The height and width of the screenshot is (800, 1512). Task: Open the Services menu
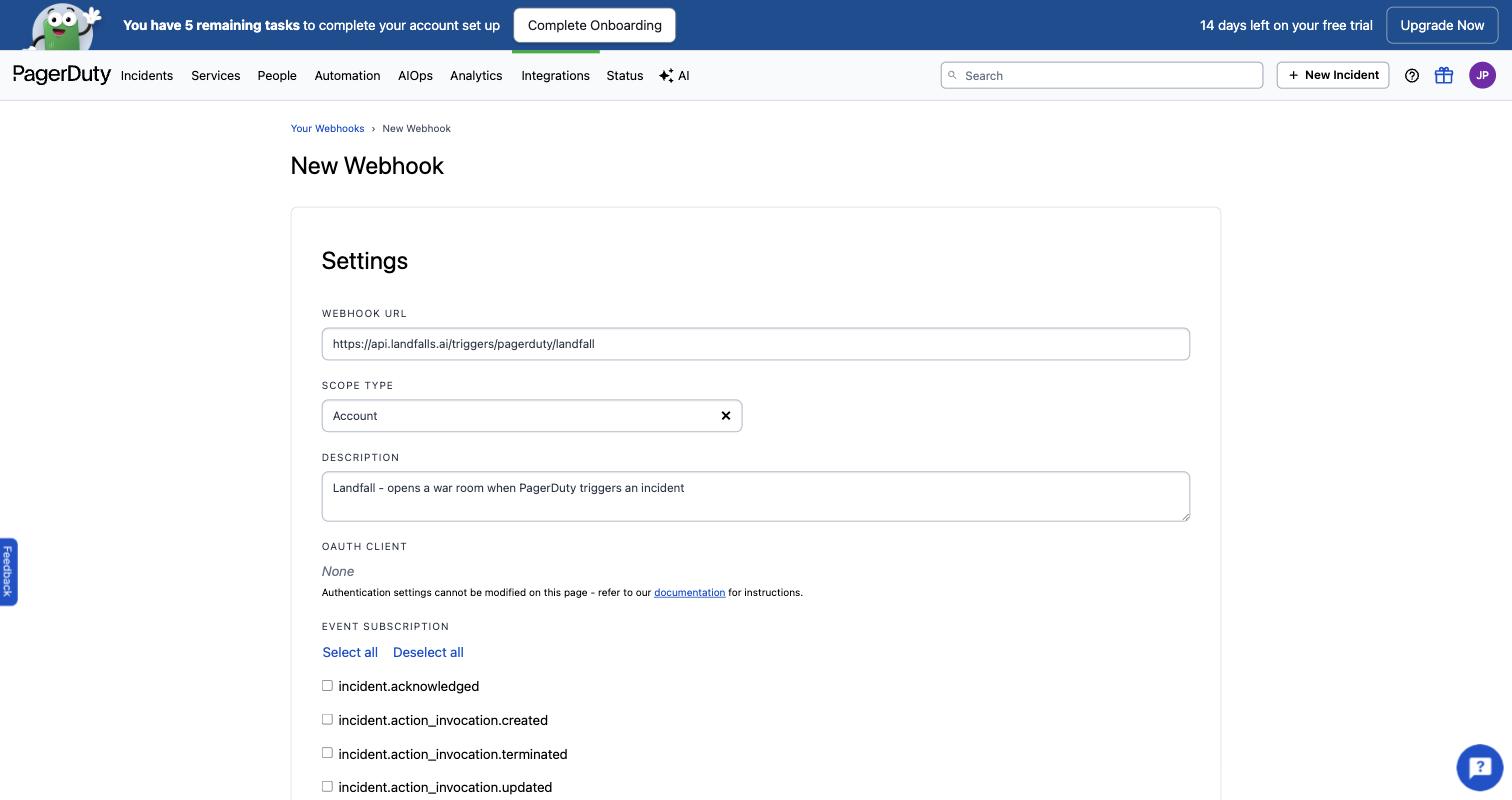pyautogui.click(x=216, y=76)
